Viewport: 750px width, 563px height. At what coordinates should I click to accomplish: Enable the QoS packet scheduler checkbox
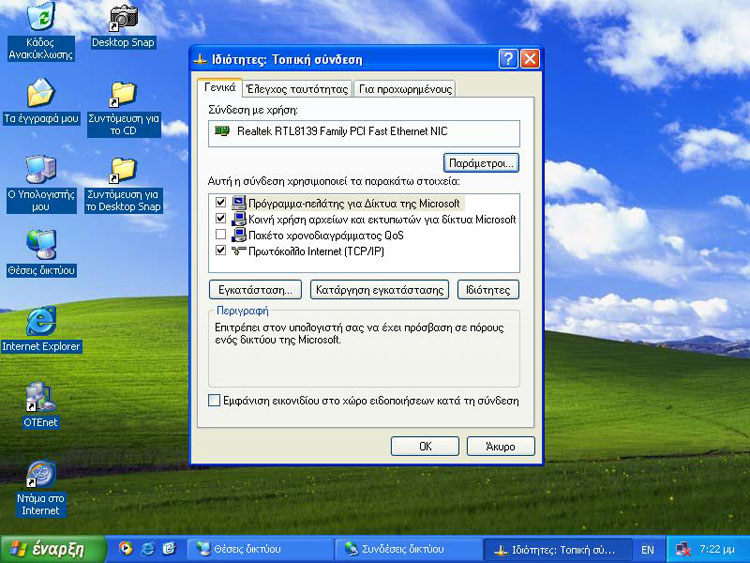click(x=221, y=234)
